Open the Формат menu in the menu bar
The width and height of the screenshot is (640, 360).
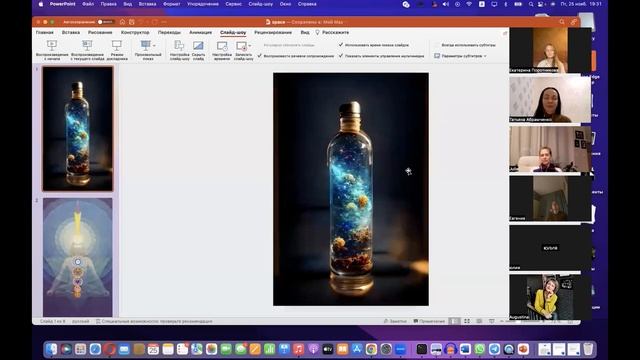click(x=172, y=4)
